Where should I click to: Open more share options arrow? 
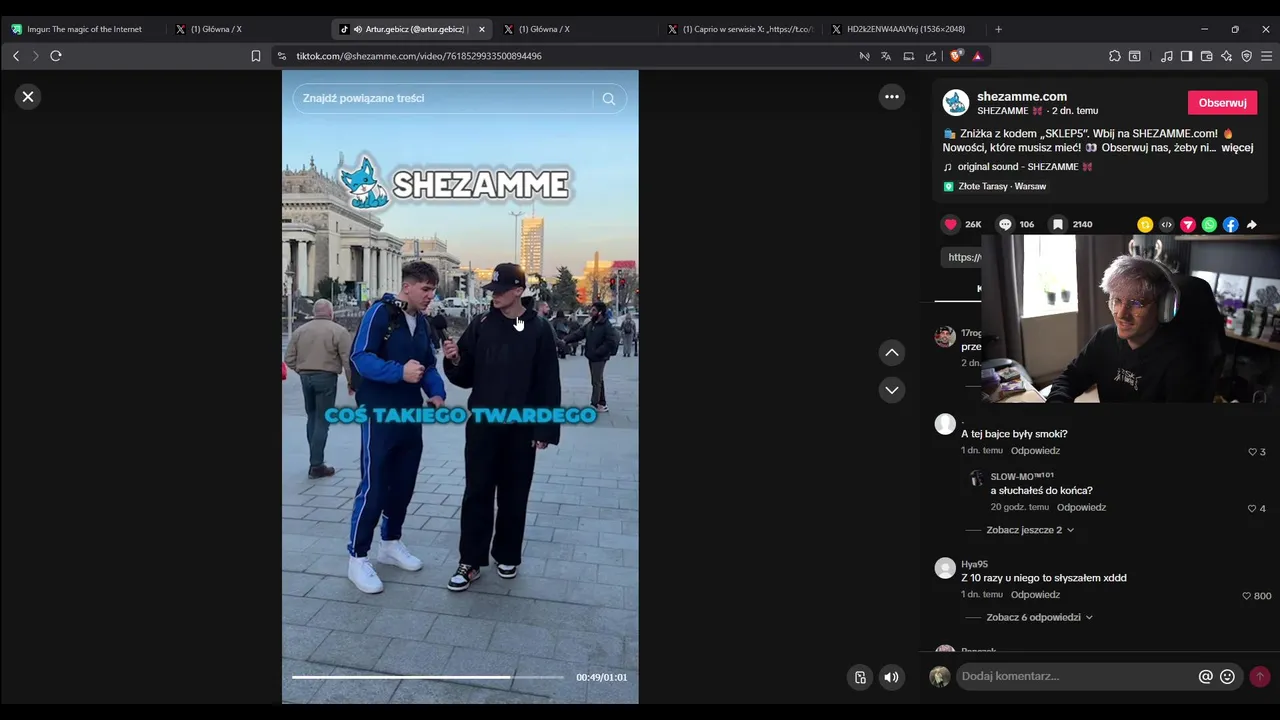(x=1252, y=225)
